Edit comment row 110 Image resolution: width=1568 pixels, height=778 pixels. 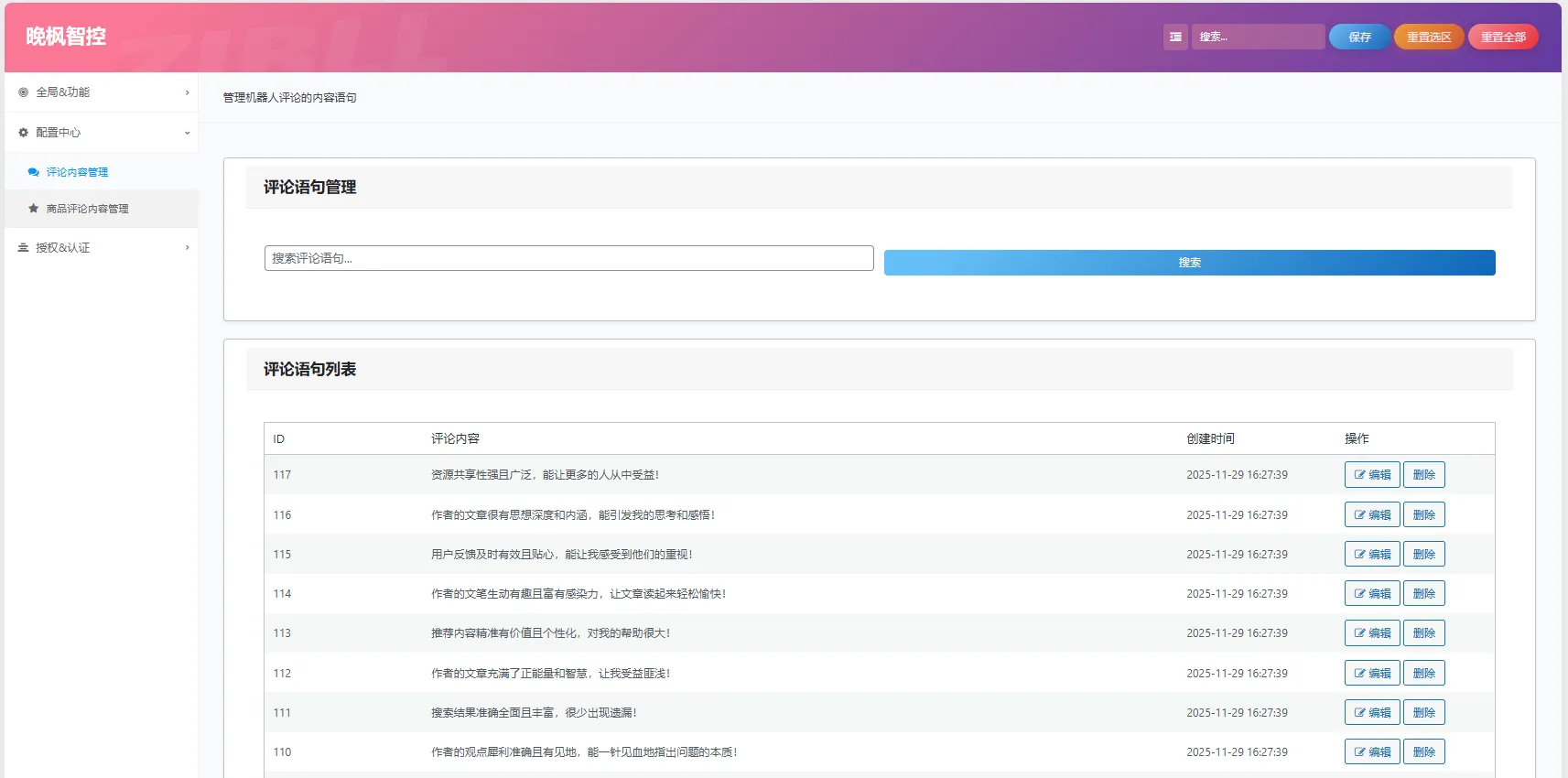1372,752
